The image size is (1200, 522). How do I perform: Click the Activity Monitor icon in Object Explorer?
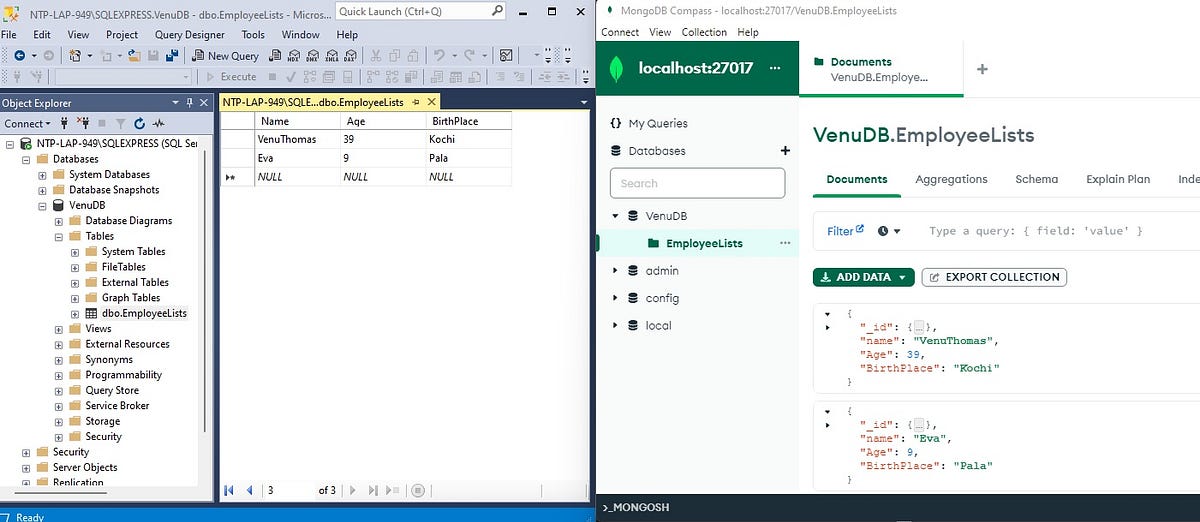coord(158,124)
